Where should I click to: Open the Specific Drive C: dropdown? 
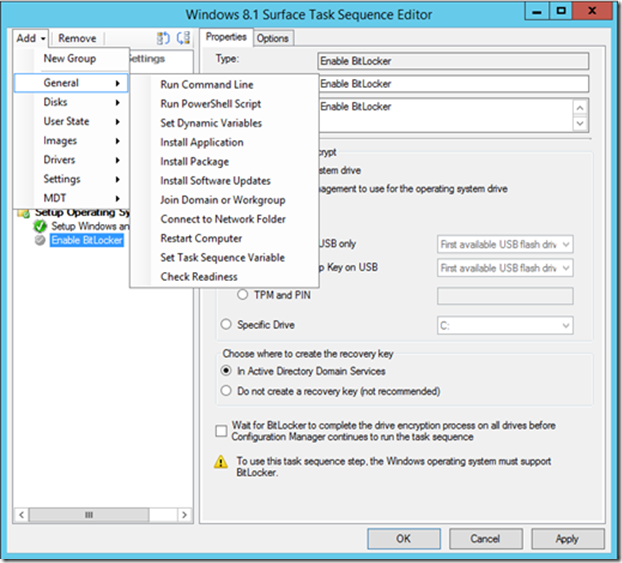coord(505,326)
